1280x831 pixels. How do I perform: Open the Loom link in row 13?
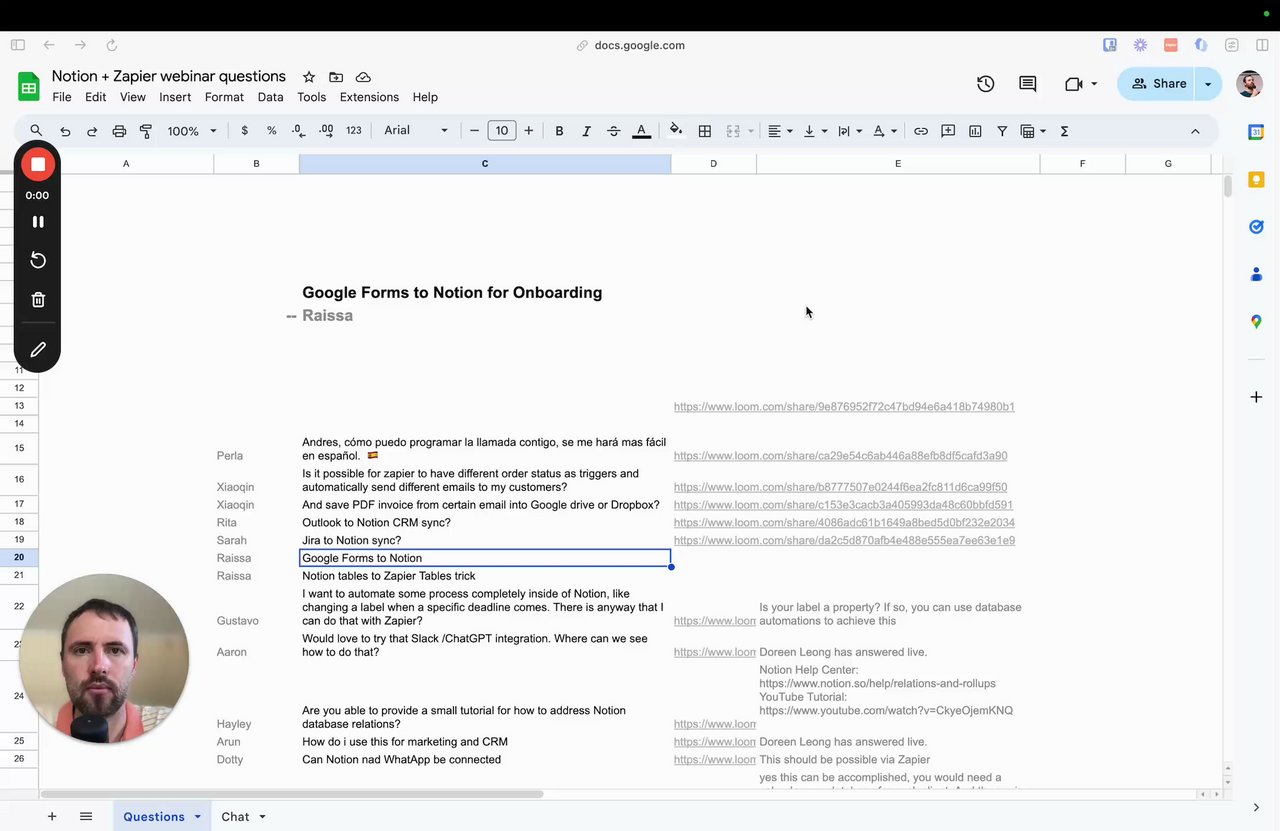(844, 407)
